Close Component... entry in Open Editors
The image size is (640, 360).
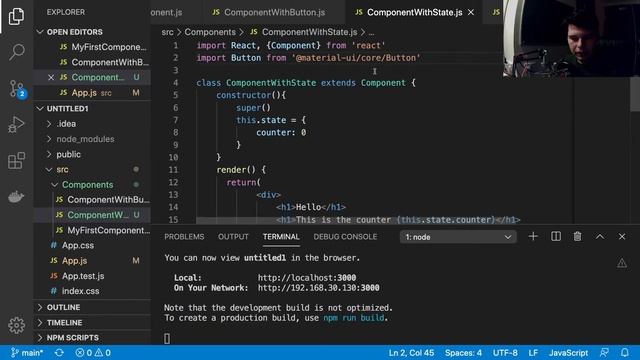(51, 78)
